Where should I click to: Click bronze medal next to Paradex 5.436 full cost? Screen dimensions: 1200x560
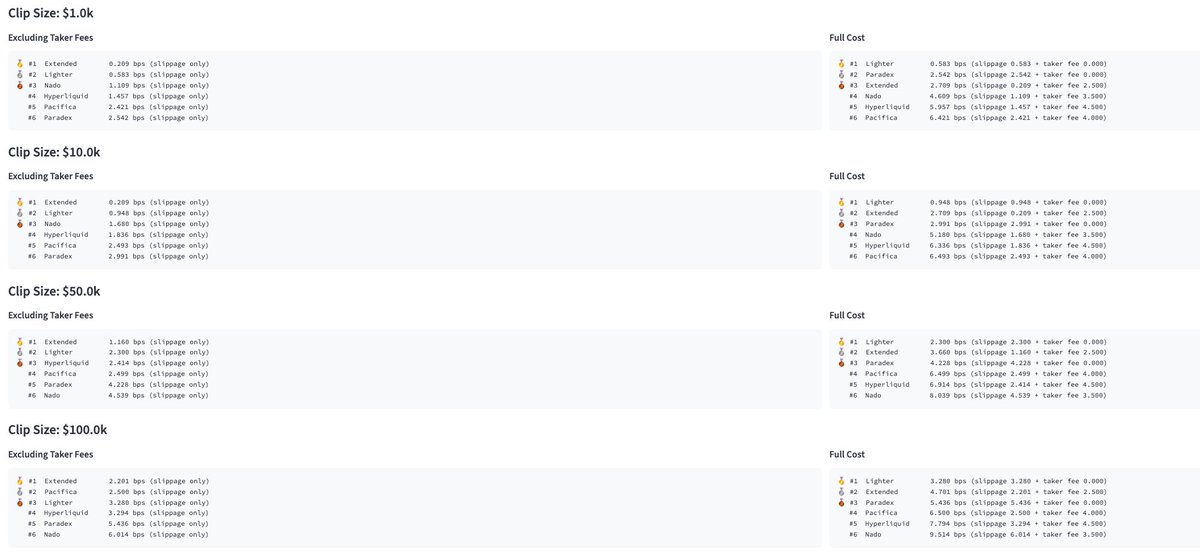(841, 502)
